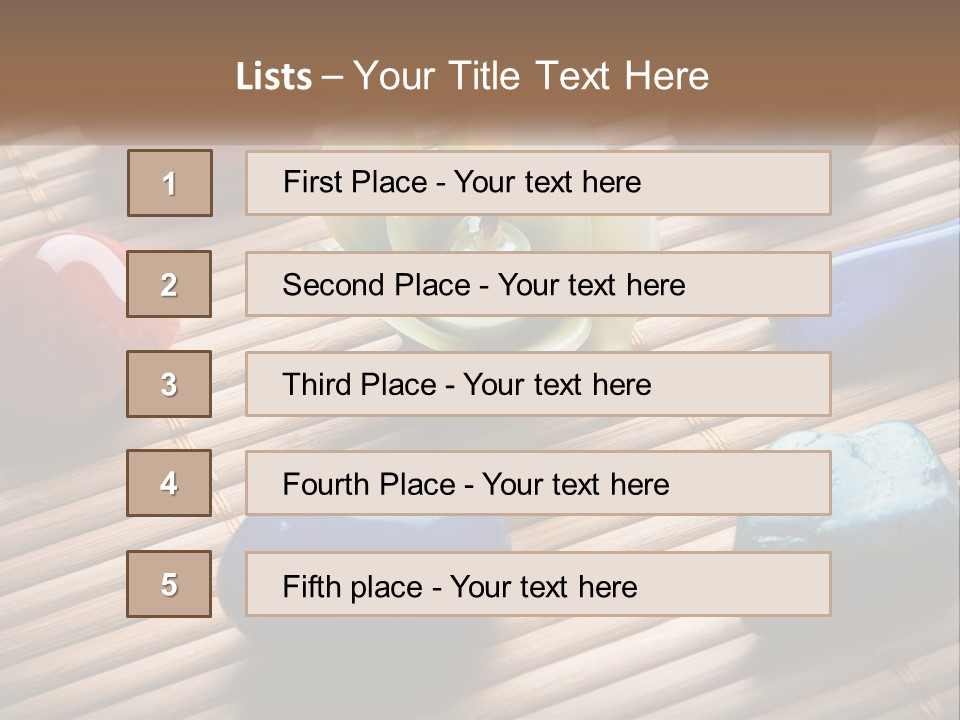Select the 'First Place - Your text here' box

tap(538, 183)
